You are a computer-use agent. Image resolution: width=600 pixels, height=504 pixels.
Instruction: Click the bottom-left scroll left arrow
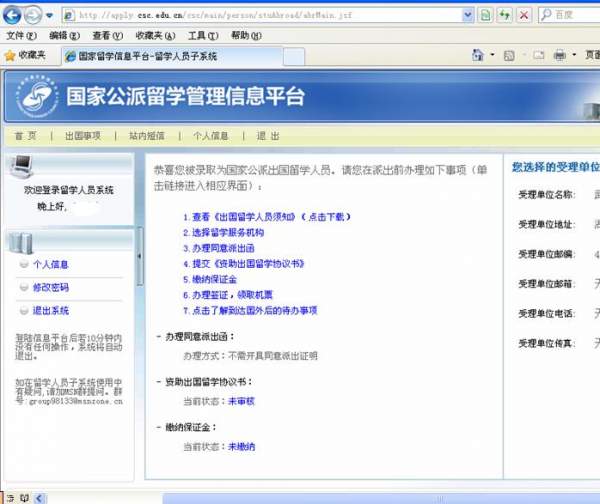click(39, 498)
